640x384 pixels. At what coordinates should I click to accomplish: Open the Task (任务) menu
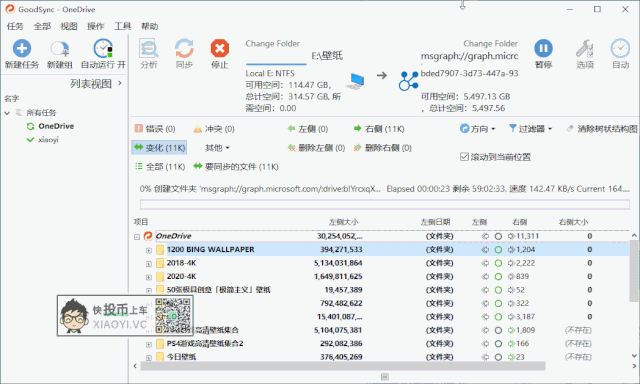(15, 26)
